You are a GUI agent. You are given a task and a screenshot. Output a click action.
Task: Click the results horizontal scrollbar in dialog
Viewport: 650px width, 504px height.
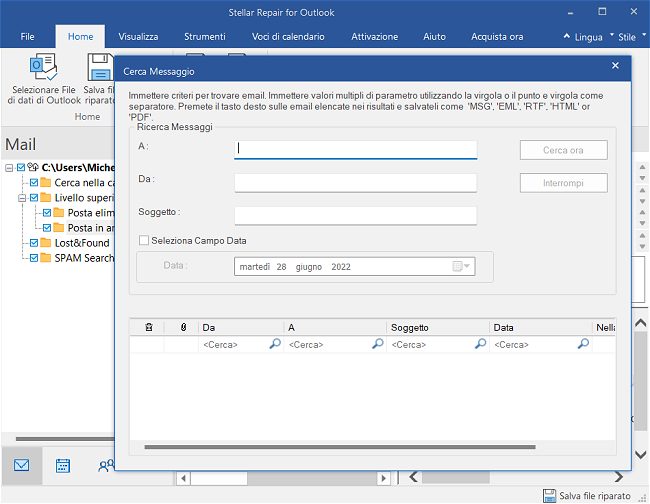coord(340,447)
